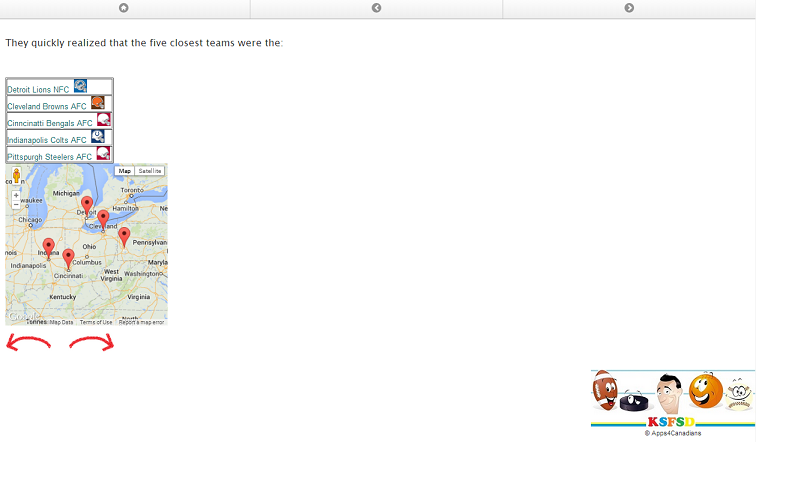Open the map's Terms of Use link

click(x=96, y=322)
